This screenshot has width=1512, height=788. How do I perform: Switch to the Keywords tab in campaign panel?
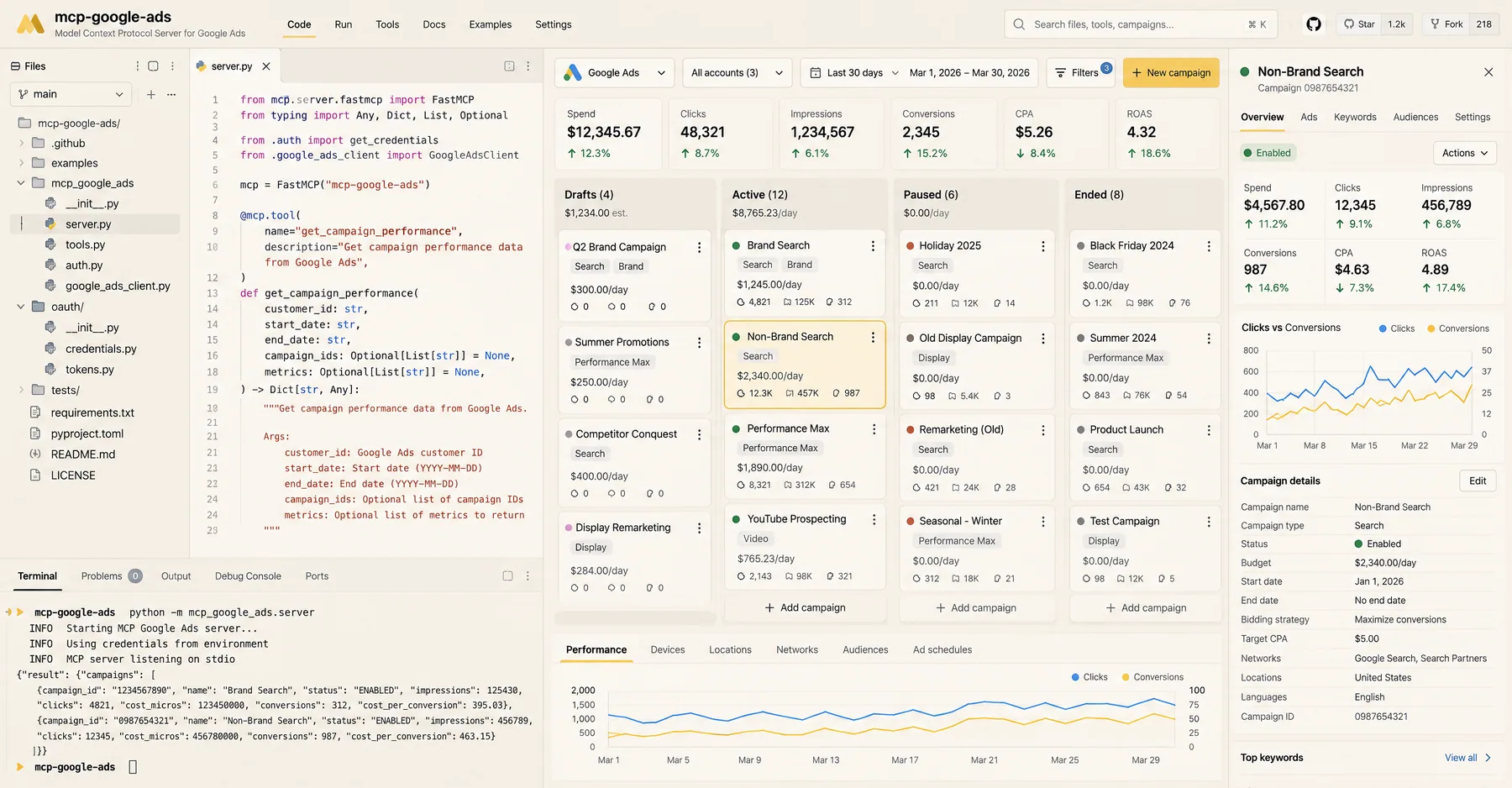1354,118
